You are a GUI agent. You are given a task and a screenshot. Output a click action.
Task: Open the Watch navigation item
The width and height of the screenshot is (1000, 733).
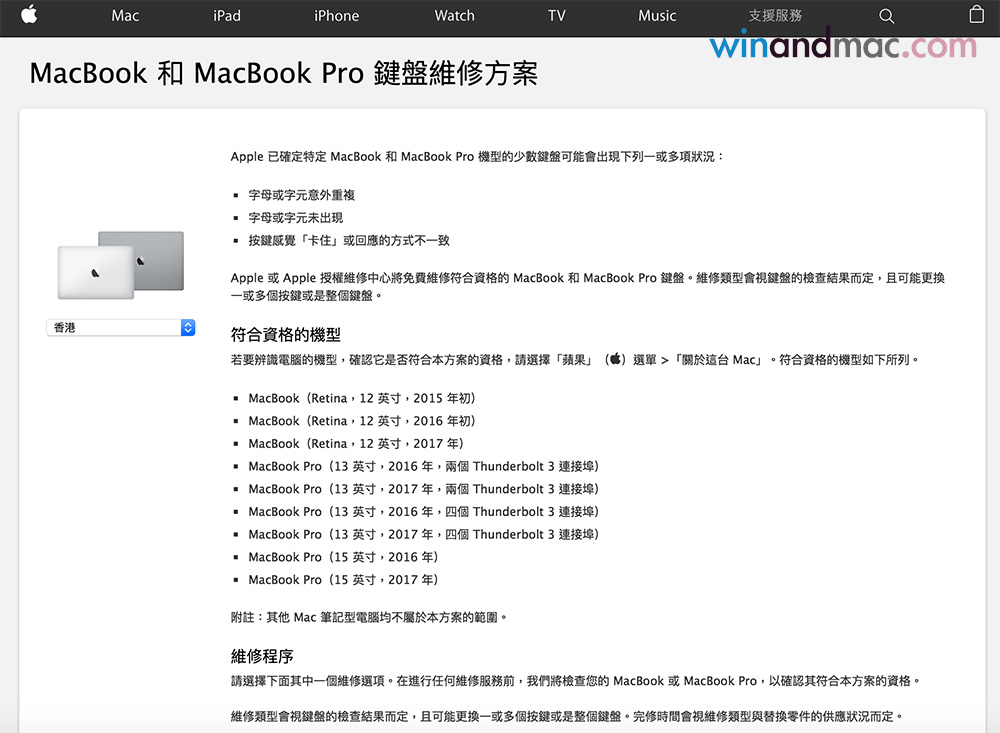pyautogui.click(x=454, y=16)
